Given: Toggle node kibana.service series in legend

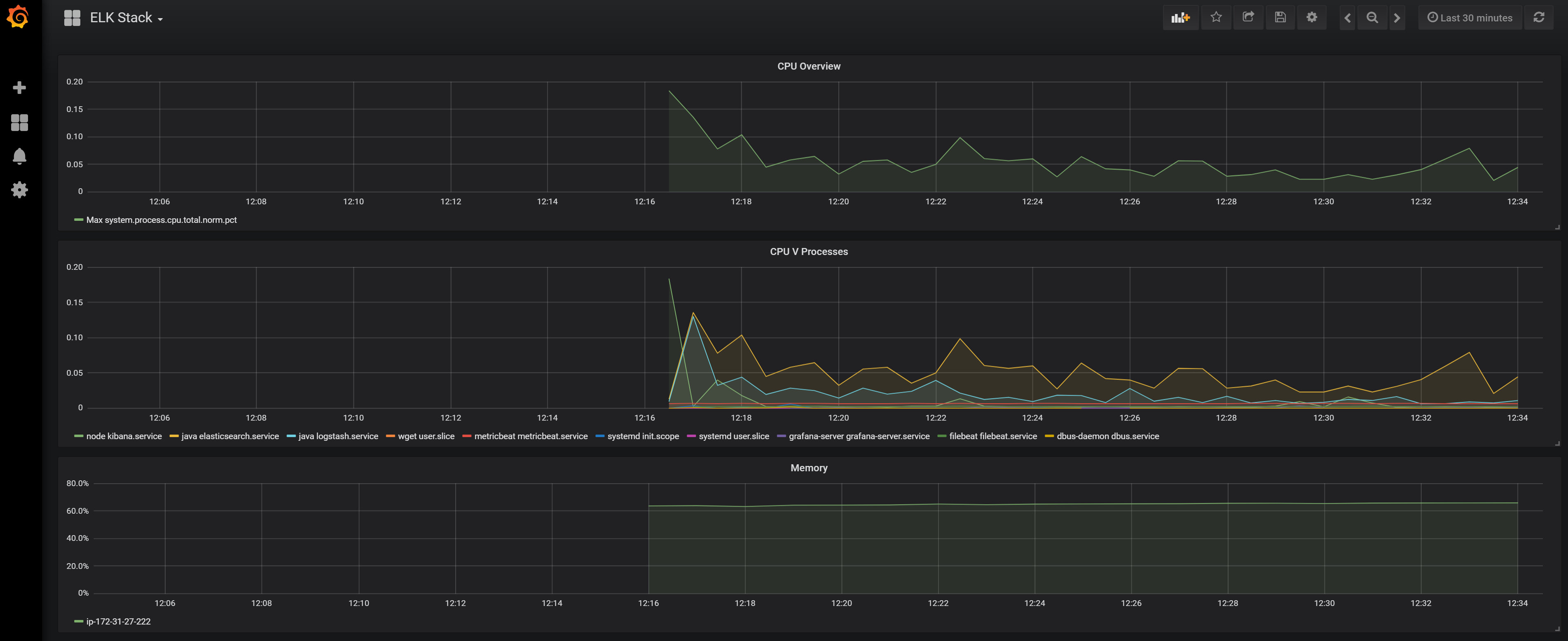Looking at the screenshot, I should coord(124,436).
